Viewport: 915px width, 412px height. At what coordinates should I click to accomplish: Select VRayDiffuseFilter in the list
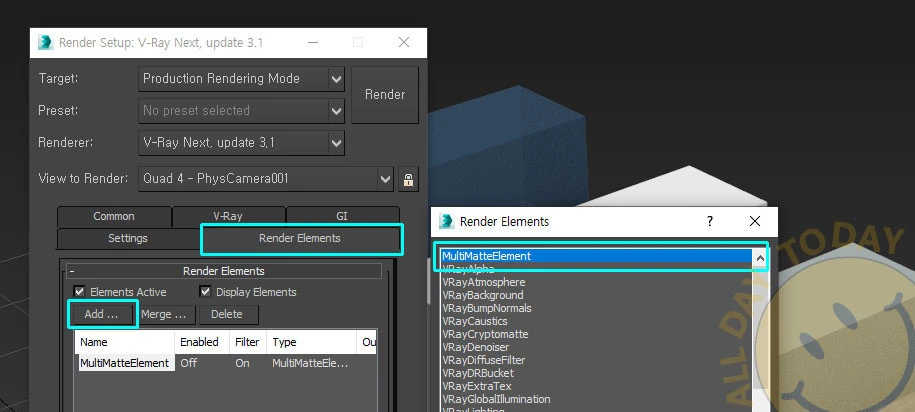[596, 360]
